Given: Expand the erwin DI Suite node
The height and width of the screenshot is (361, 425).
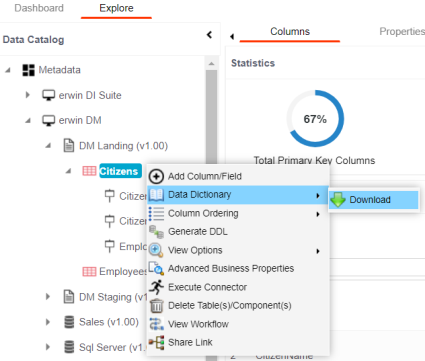Looking at the screenshot, I should coord(28,95).
